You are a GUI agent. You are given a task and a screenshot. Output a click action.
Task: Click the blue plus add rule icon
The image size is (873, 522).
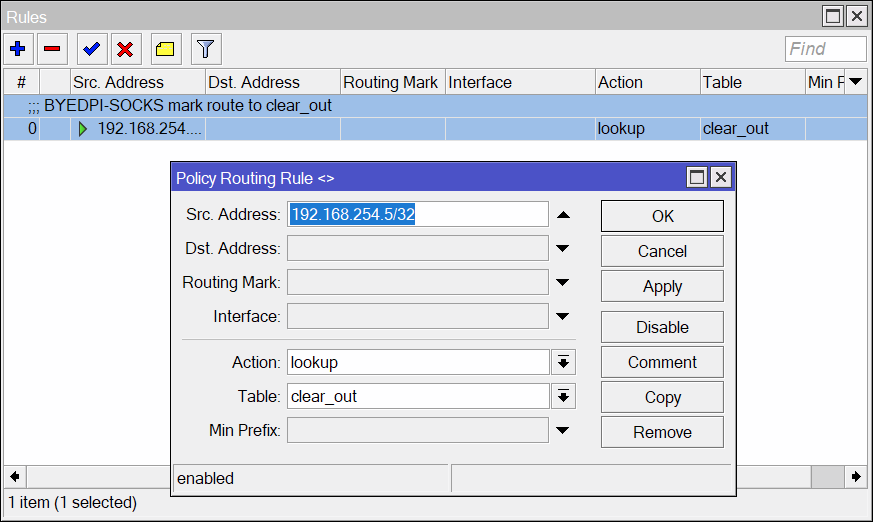(x=18, y=49)
